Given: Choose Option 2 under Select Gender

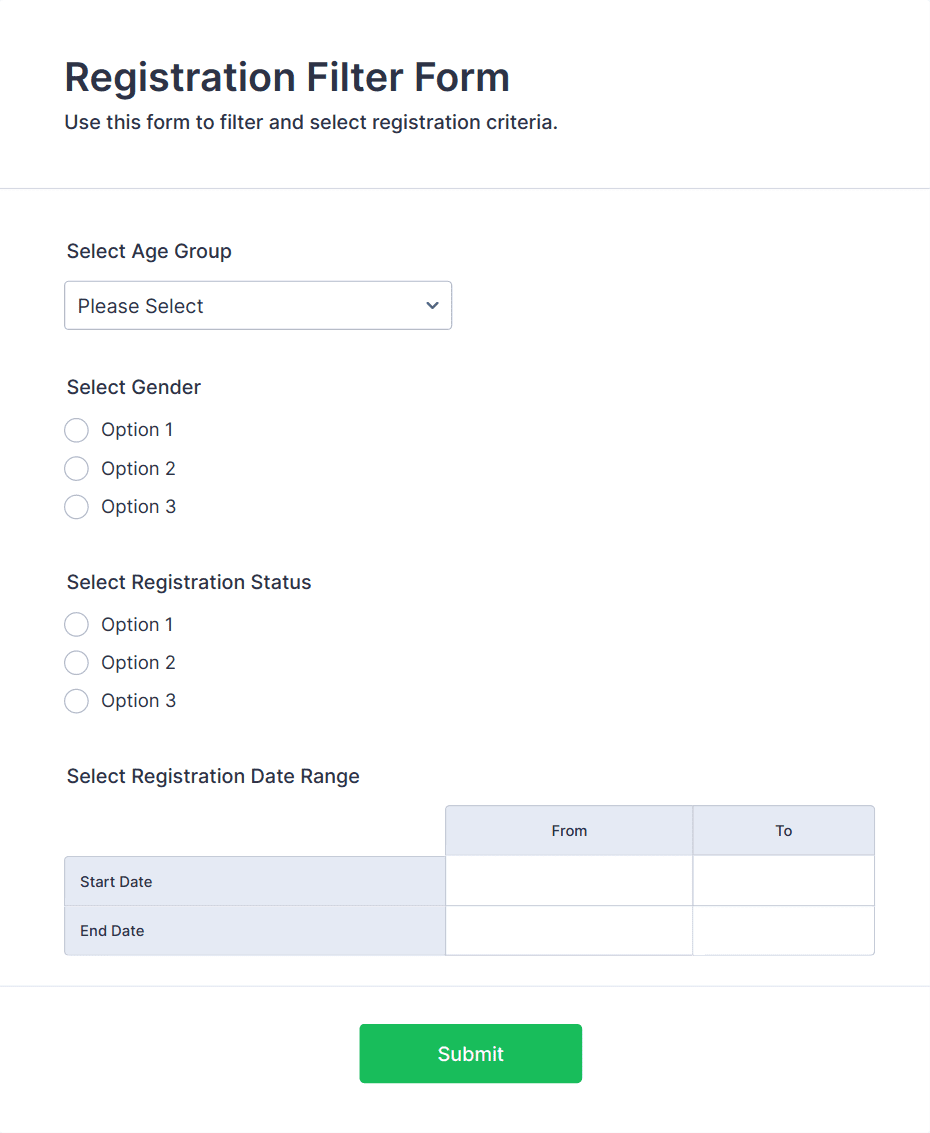Looking at the screenshot, I should point(77,469).
